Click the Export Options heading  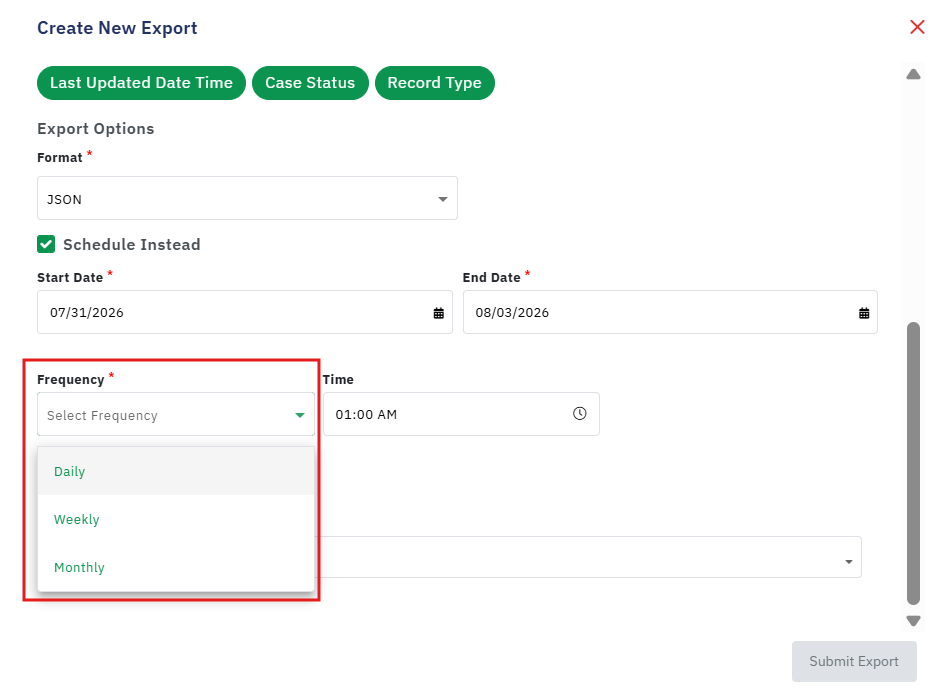(x=96, y=129)
